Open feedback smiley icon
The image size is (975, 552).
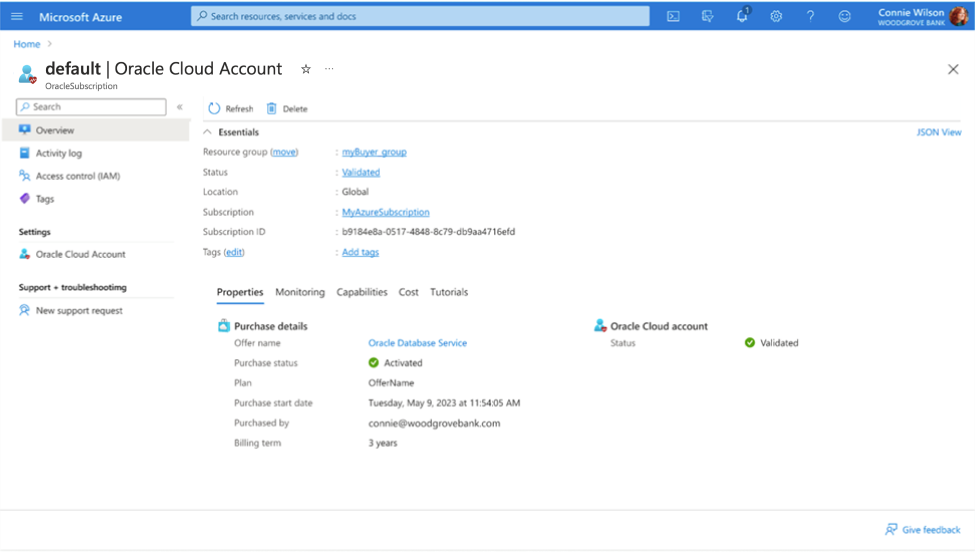point(844,17)
